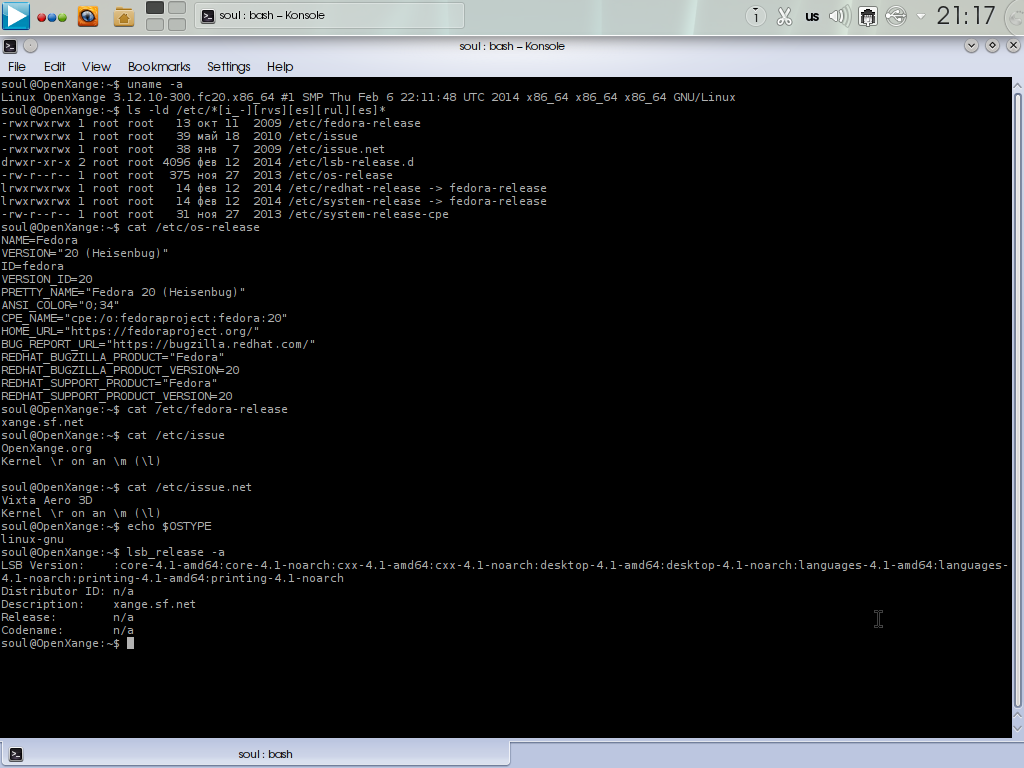Open the Bookmarks menu
The height and width of the screenshot is (768, 1024).
(x=159, y=67)
